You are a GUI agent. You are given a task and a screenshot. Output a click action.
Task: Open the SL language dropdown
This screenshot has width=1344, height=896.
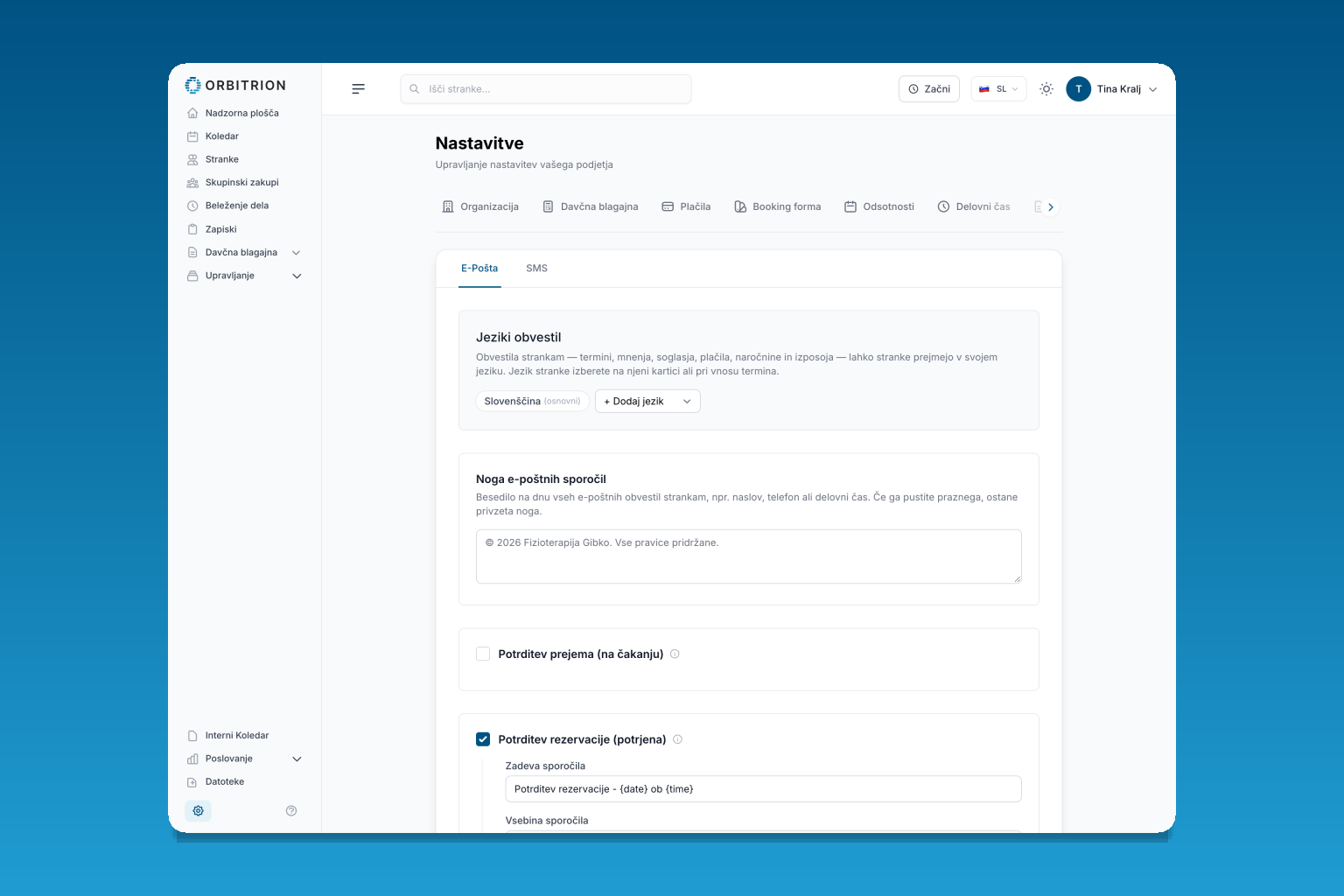pos(998,88)
